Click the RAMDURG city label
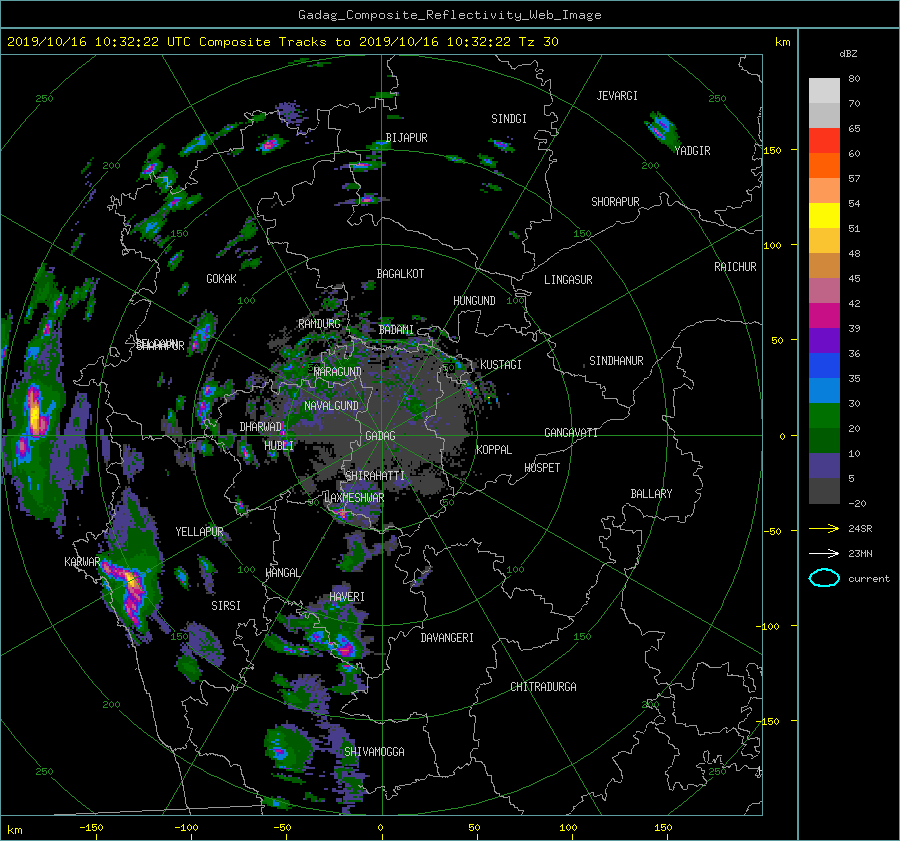900x841 pixels. point(319,324)
